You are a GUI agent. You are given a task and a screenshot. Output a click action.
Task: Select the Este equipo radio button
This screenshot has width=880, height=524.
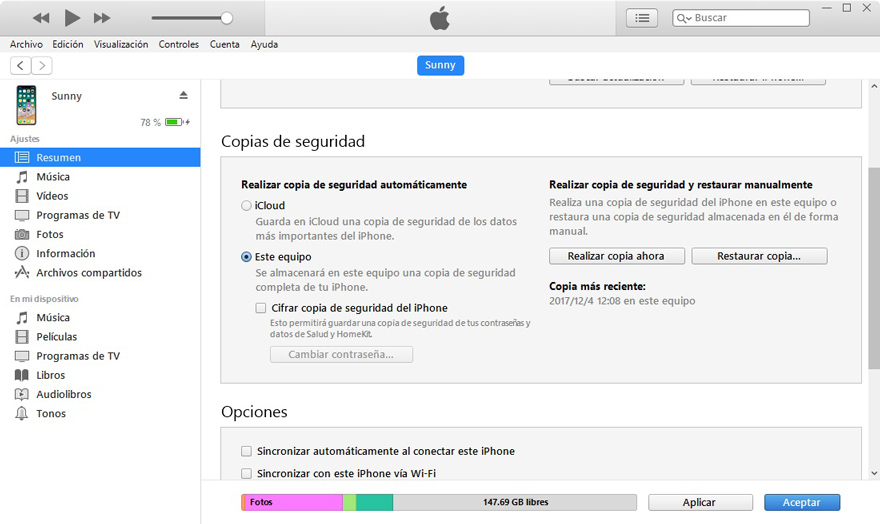pos(246,257)
